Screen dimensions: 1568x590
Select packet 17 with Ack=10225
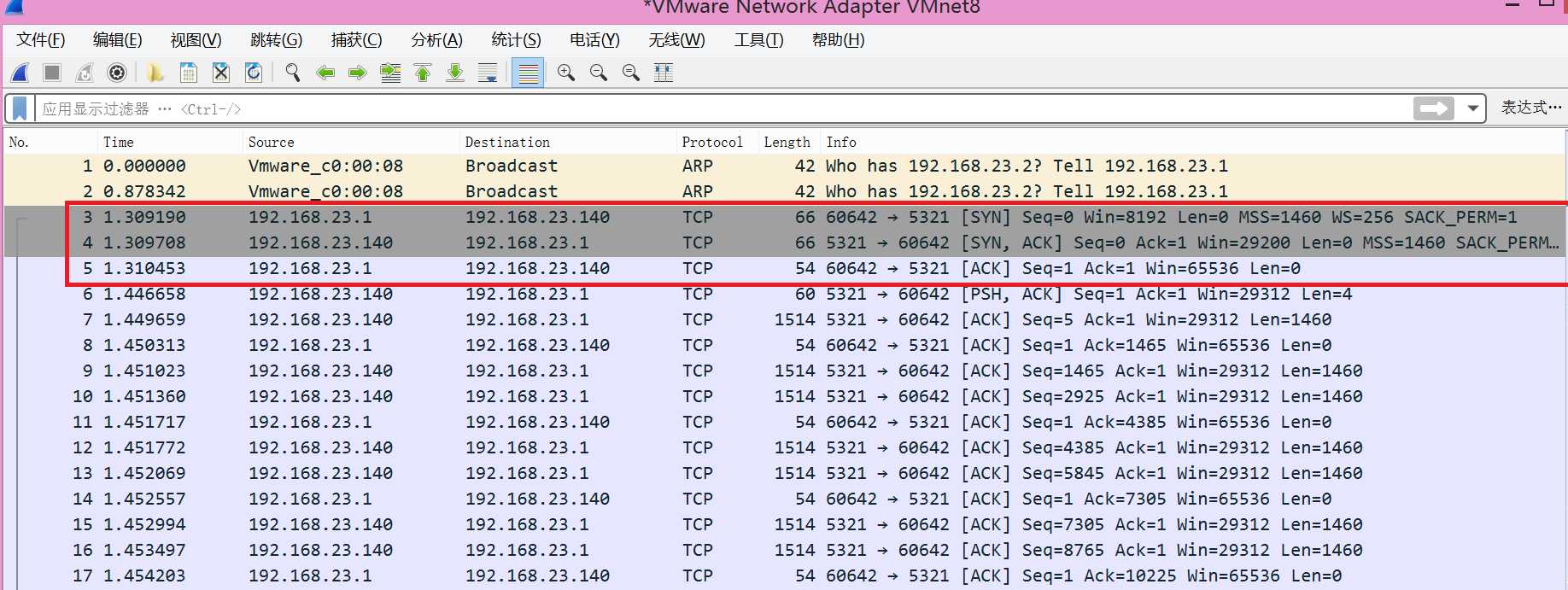[785, 575]
